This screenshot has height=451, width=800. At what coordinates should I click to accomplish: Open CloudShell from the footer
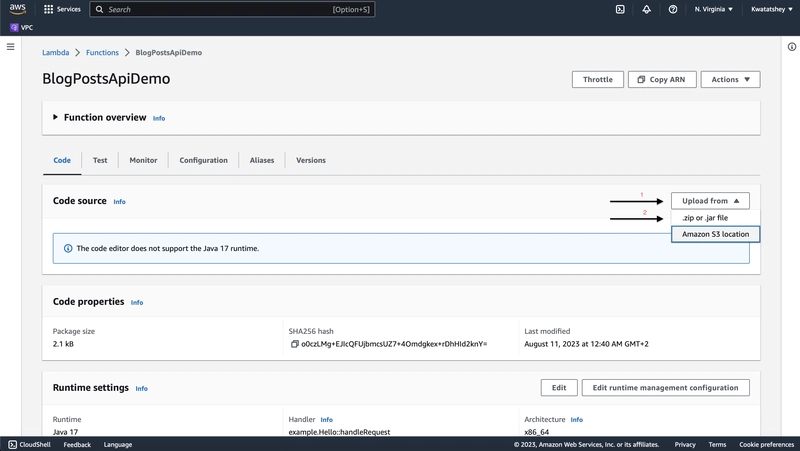pos(30,444)
